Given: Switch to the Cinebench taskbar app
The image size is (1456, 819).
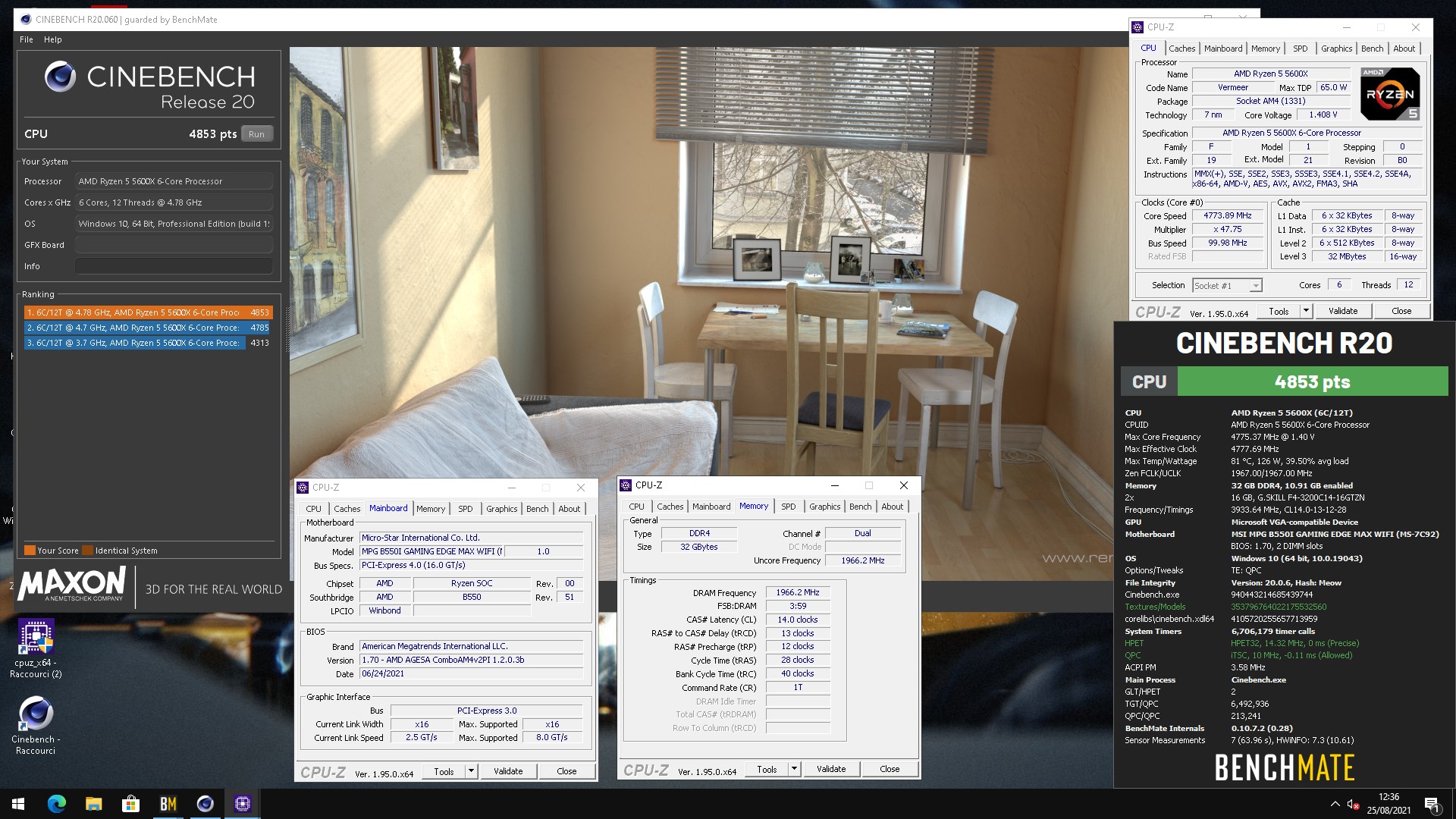Looking at the screenshot, I should [x=205, y=804].
